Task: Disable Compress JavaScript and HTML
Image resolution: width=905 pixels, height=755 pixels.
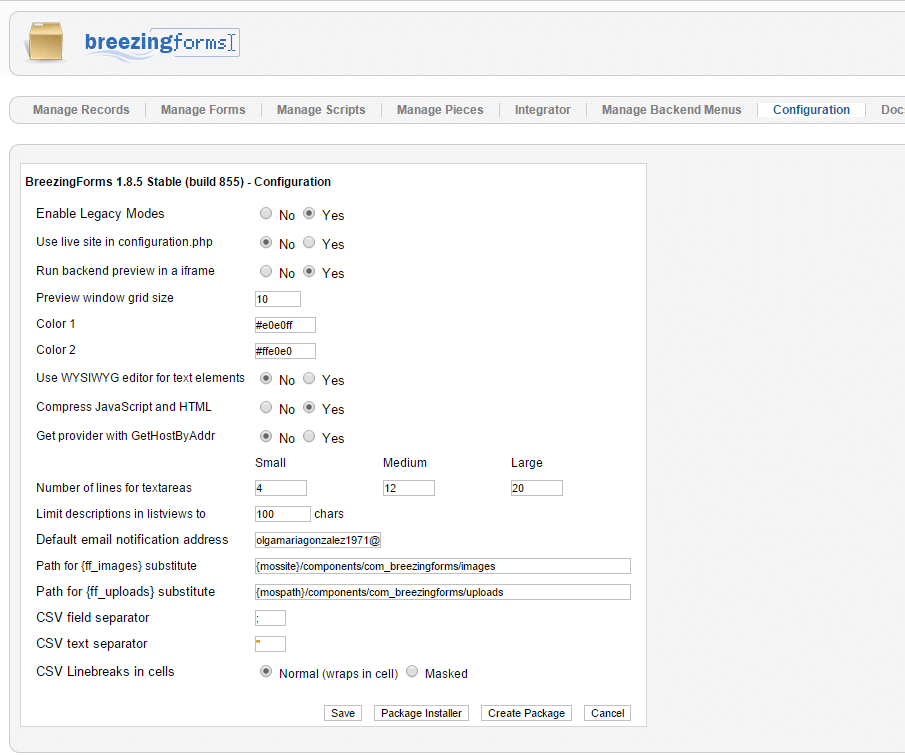Action: click(265, 408)
